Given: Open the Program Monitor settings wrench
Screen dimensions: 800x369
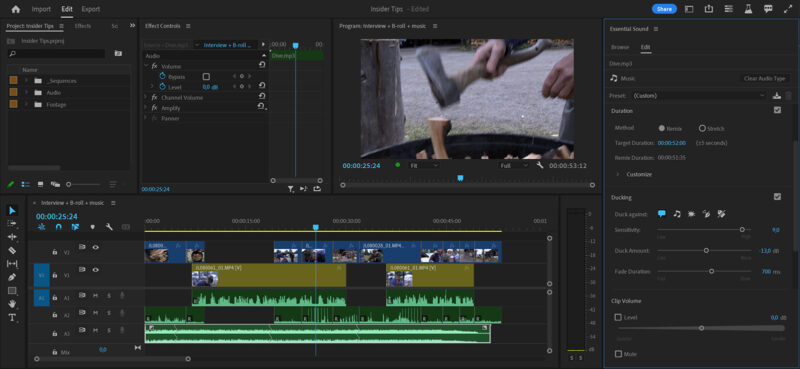Looking at the screenshot, I should click(x=540, y=165).
